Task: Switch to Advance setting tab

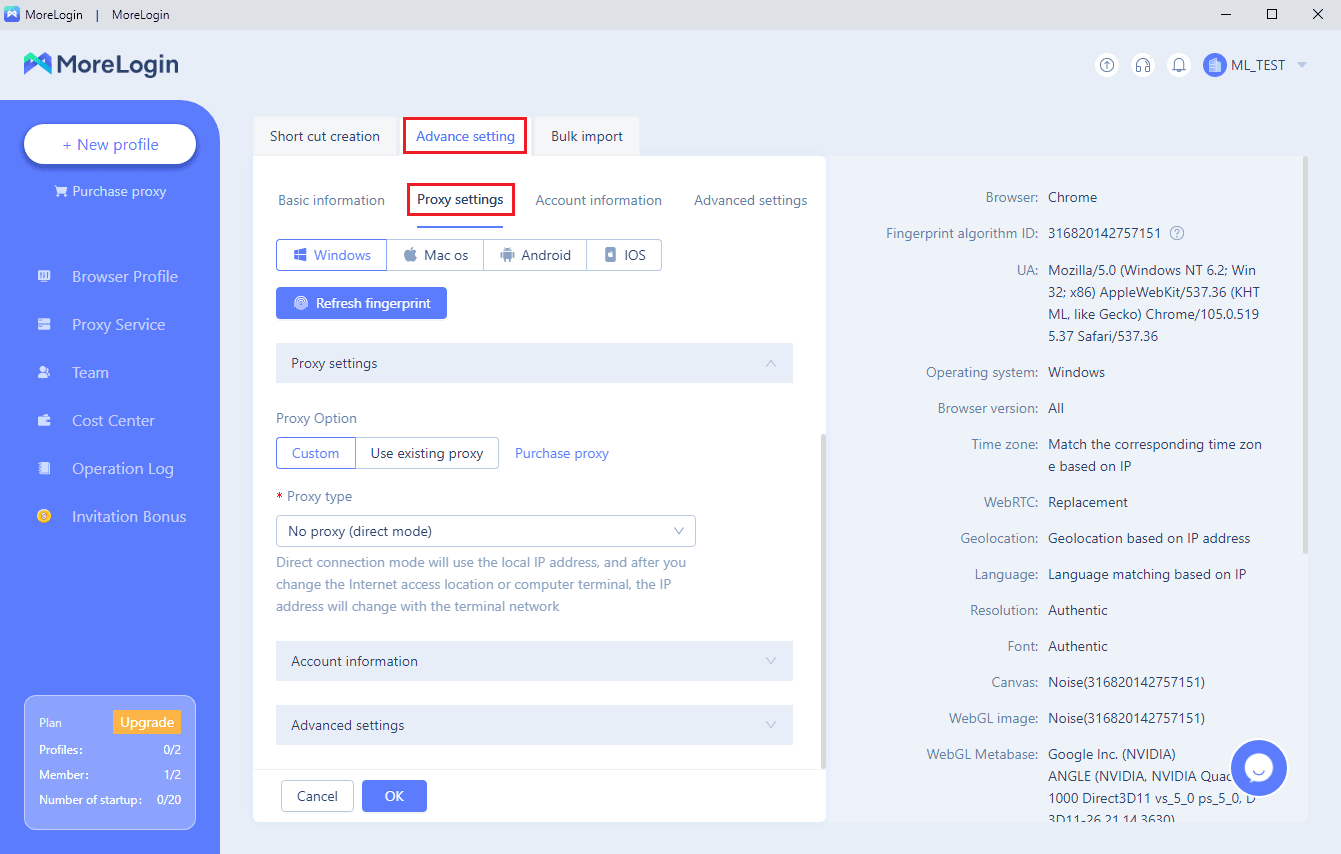Action: (x=465, y=136)
